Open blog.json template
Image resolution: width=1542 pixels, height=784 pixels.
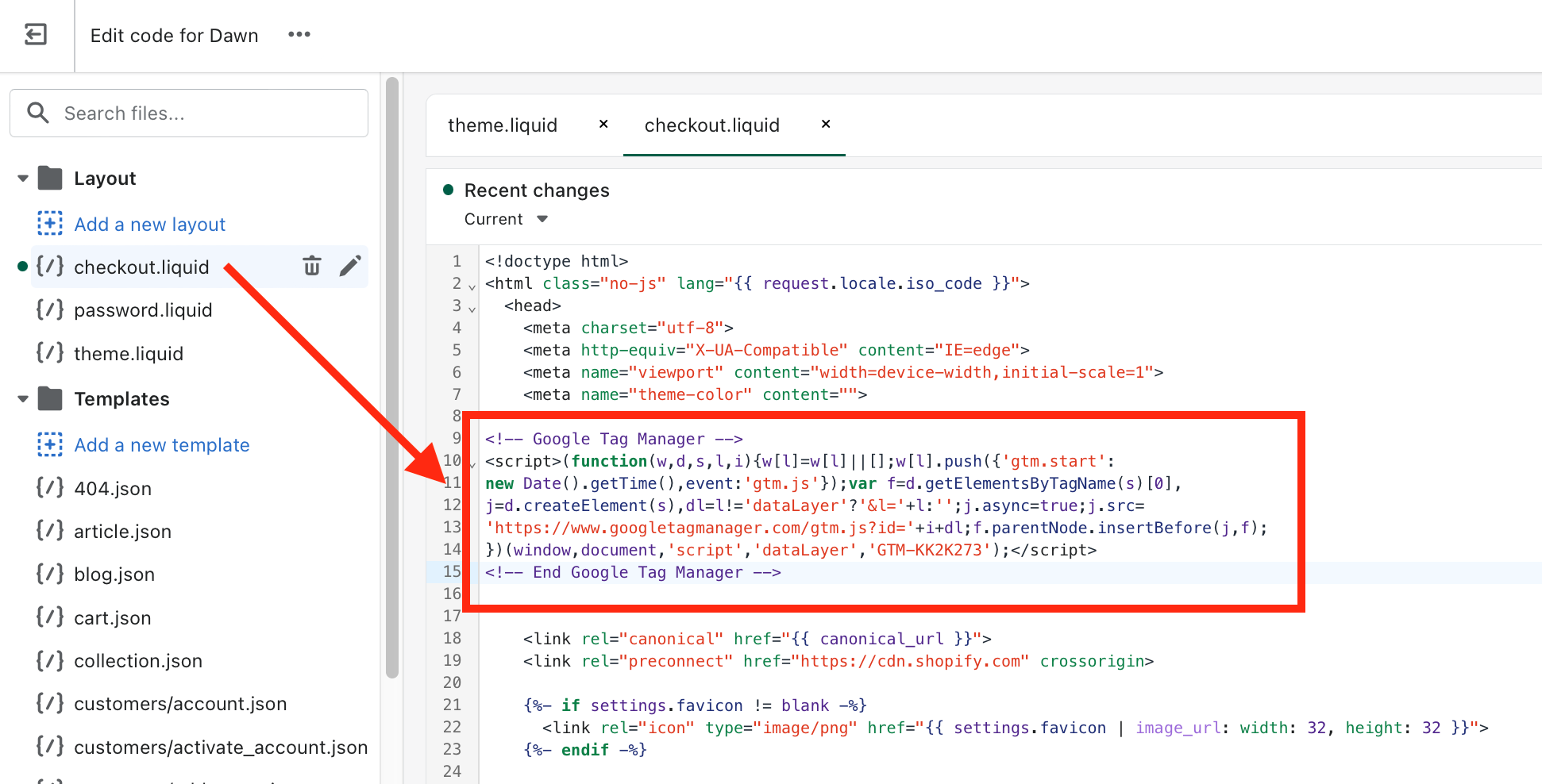pyautogui.click(x=114, y=575)
